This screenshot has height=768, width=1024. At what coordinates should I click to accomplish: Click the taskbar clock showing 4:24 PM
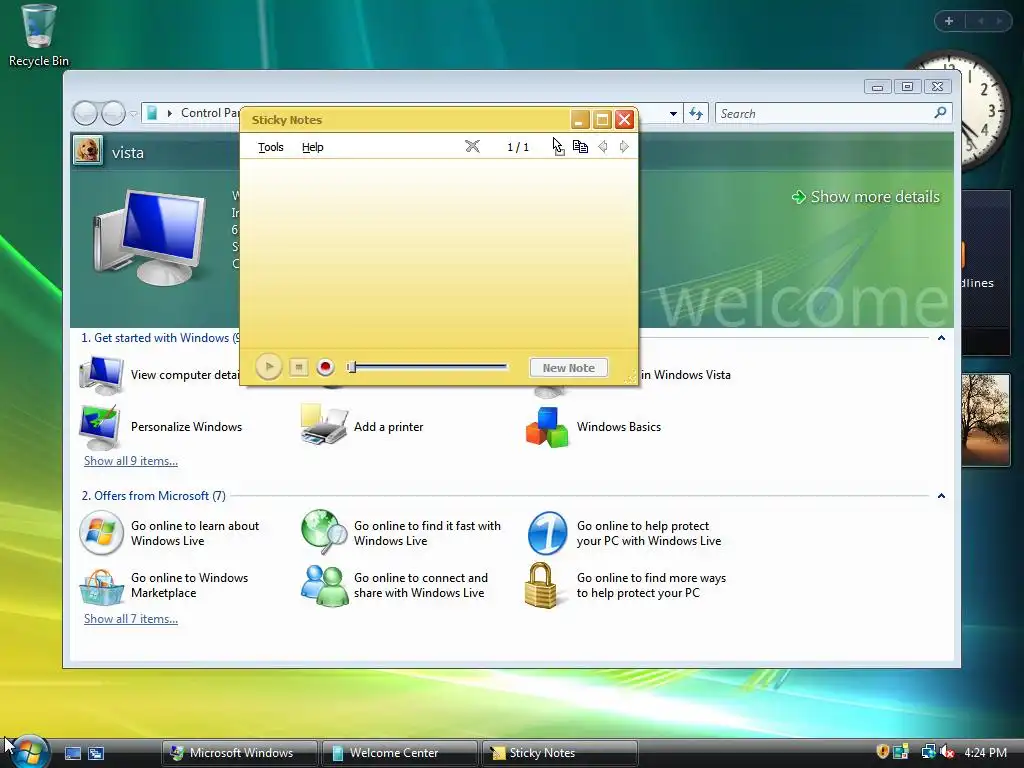coord(985,752)
